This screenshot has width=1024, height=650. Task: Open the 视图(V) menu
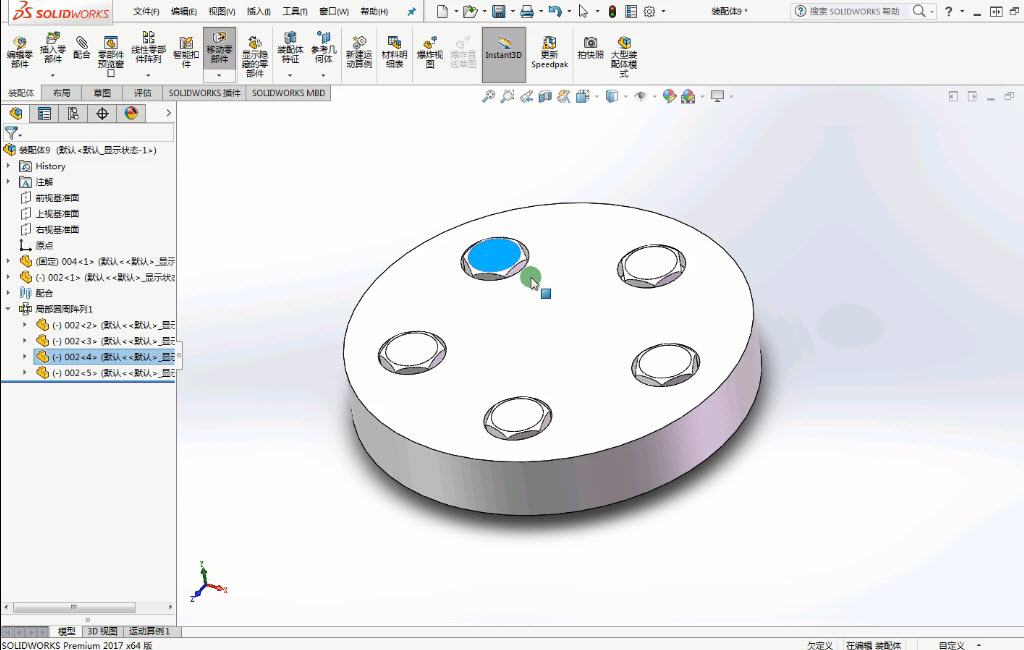pyautogui.click(x=222, y=11)
